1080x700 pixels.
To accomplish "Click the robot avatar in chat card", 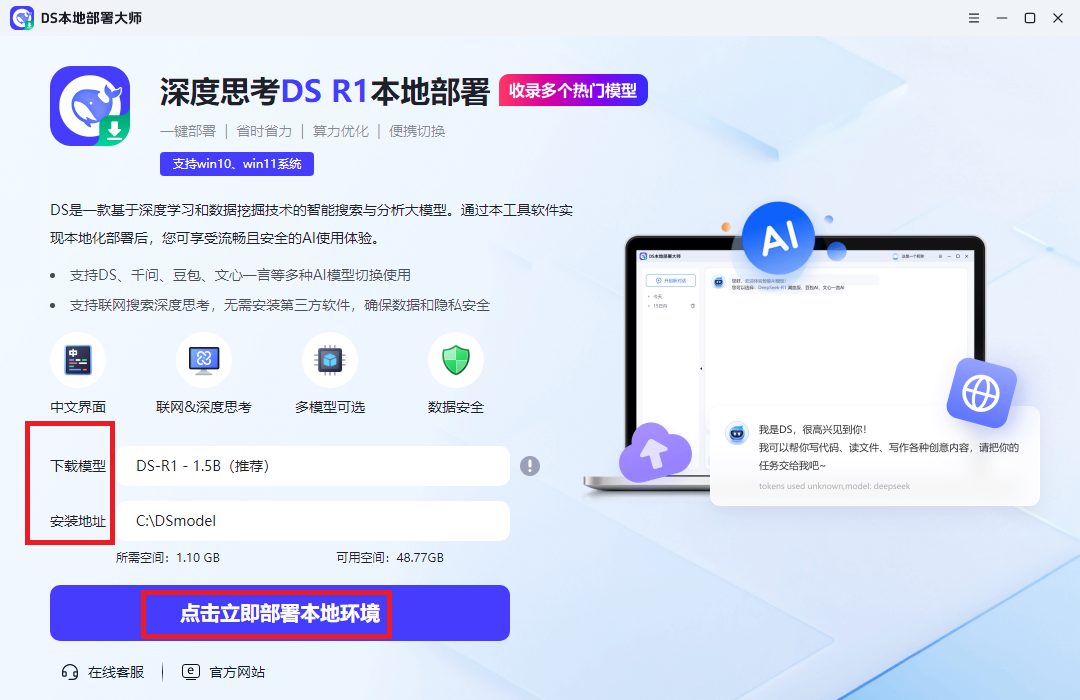I will pos(737,433).
